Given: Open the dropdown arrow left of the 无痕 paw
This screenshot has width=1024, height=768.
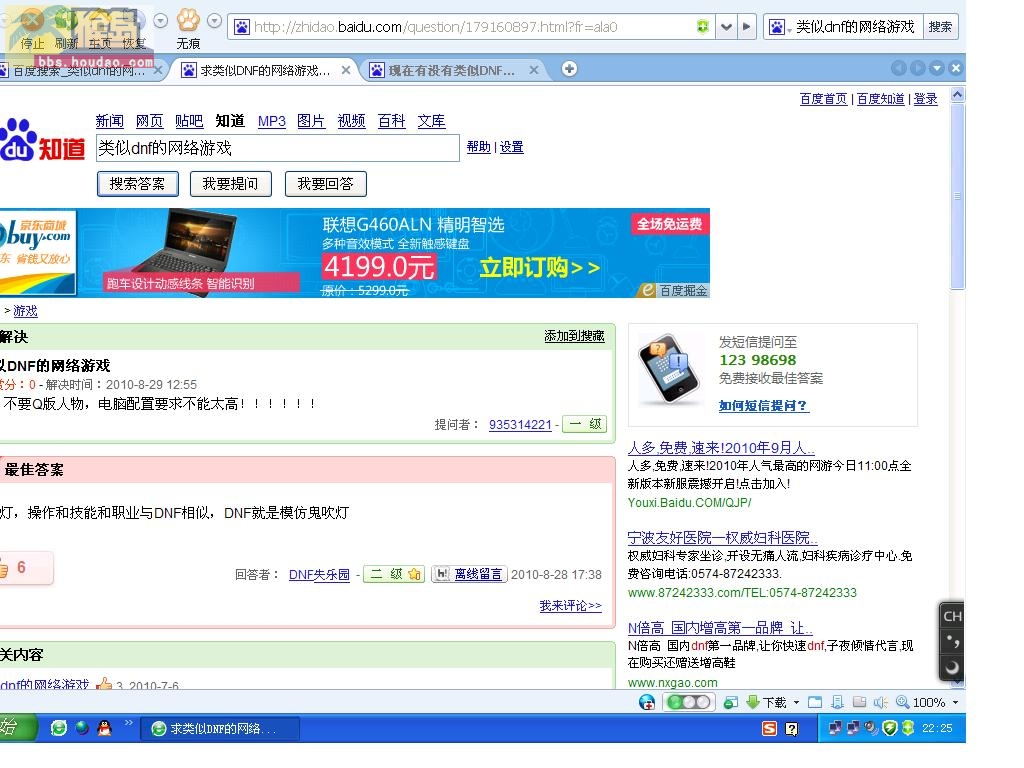Looking at the screenshot, I should (161, 21).
